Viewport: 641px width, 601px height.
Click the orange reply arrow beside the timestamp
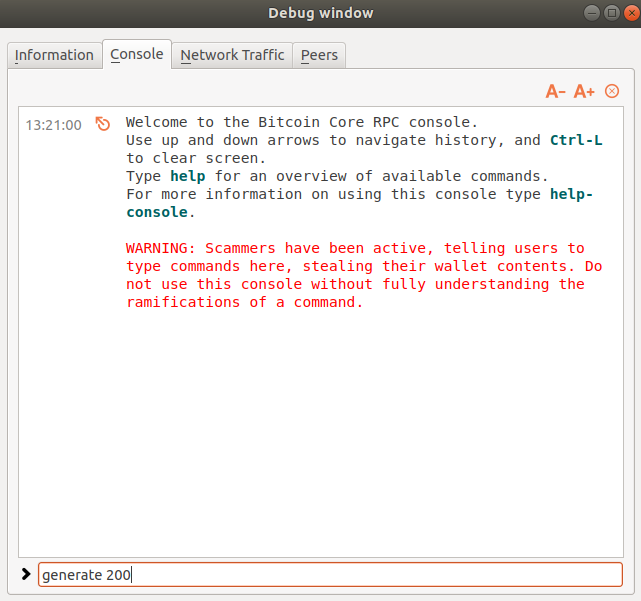coord(102,124)
